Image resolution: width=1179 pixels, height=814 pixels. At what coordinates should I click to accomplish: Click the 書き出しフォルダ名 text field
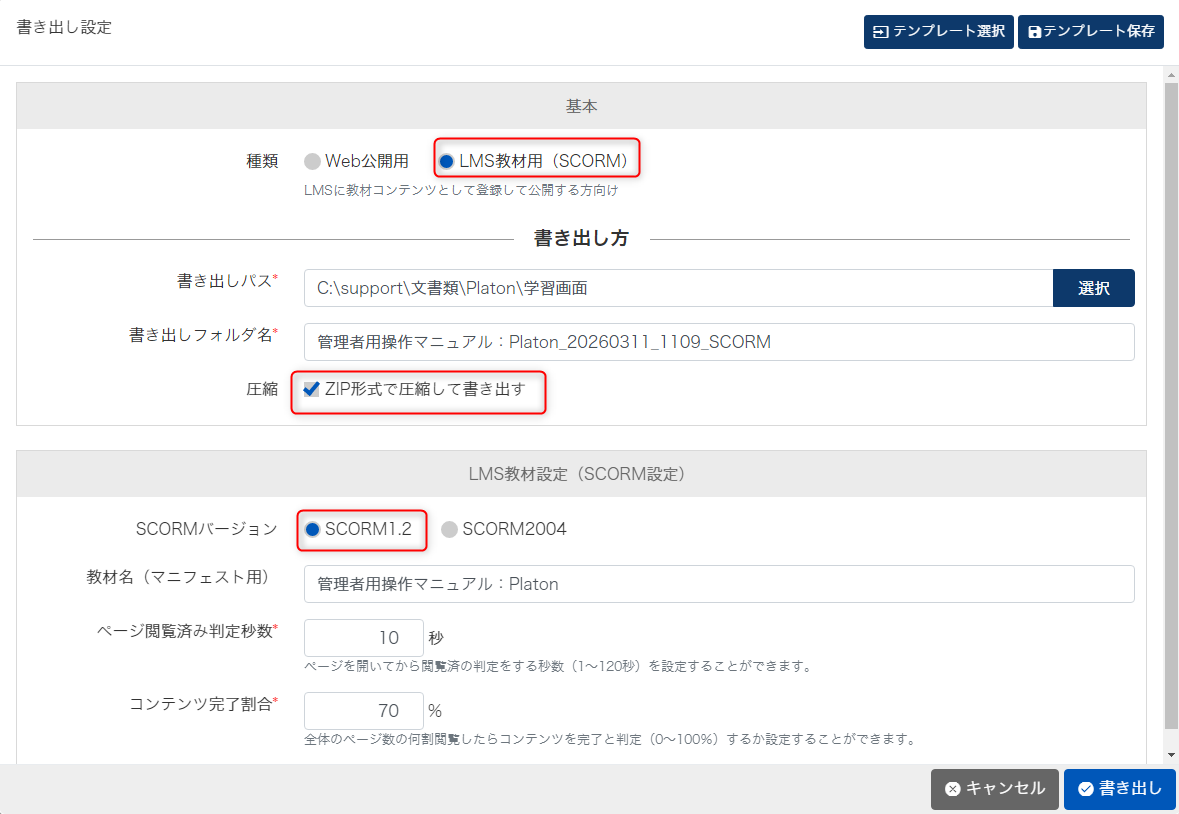[x=719, y=342]
